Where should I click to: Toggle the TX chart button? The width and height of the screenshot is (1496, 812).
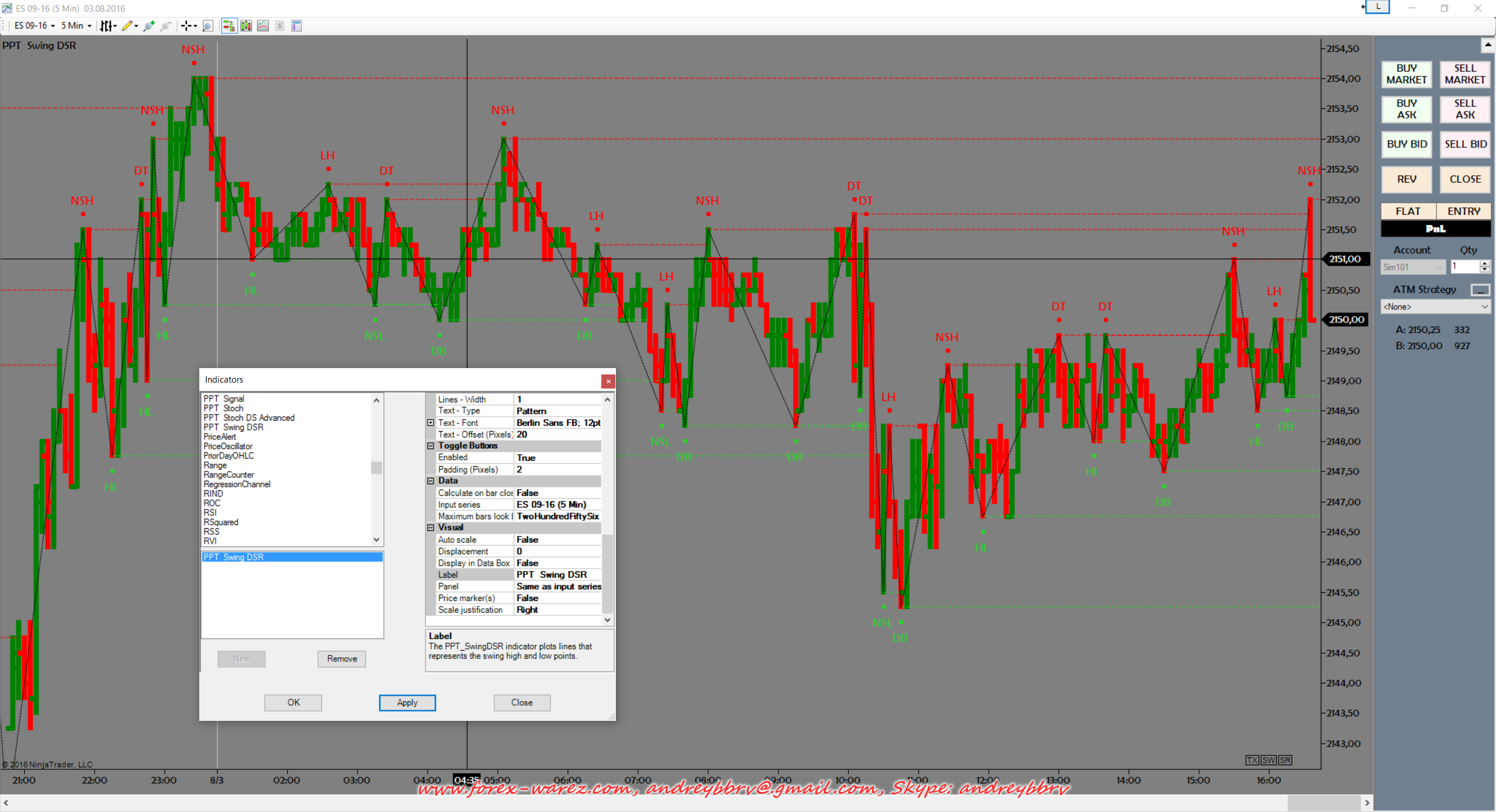tap(1252, 760)
